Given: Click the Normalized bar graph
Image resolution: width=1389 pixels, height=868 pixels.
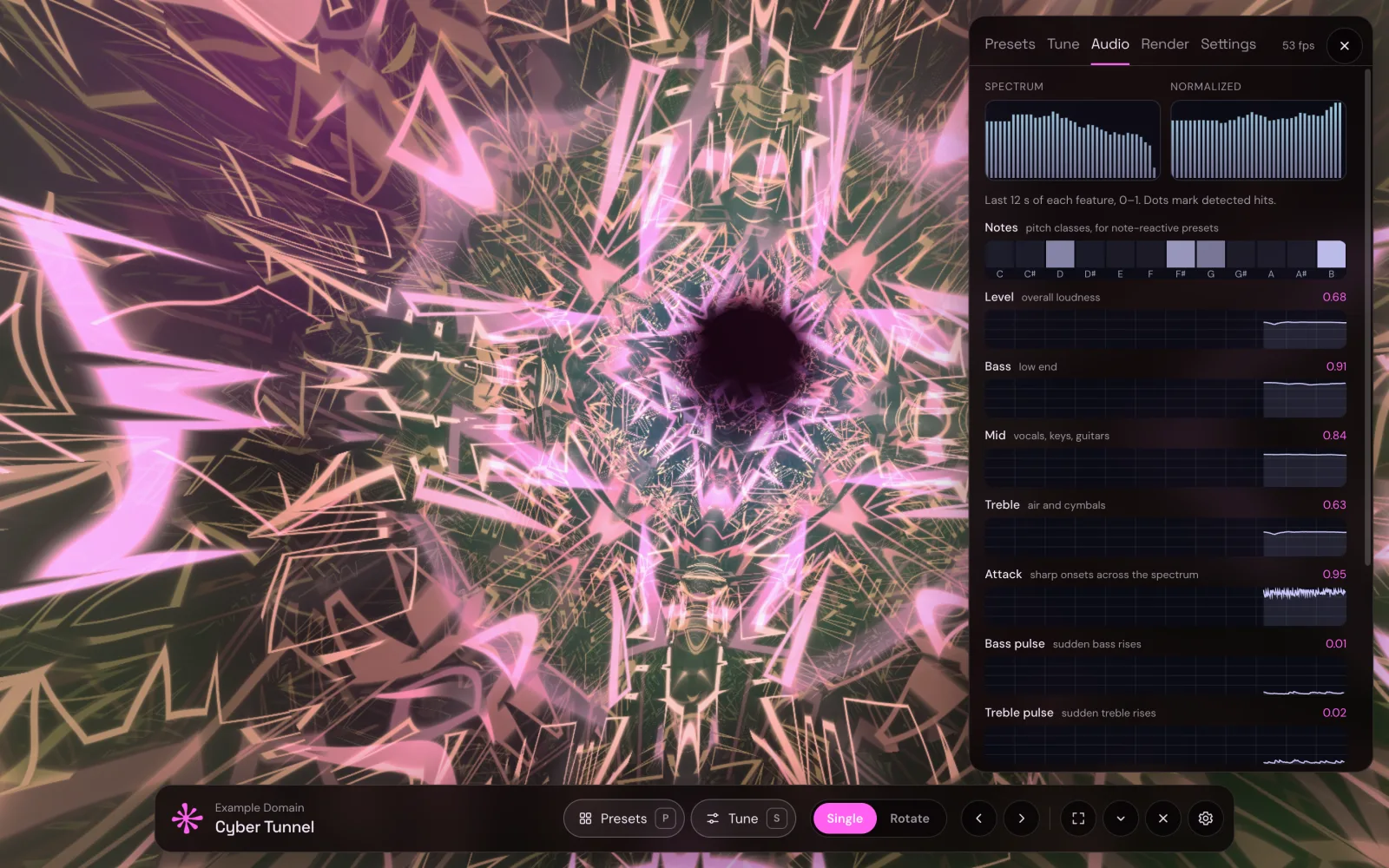Looking at the screenshot, I should (1258, 140).
